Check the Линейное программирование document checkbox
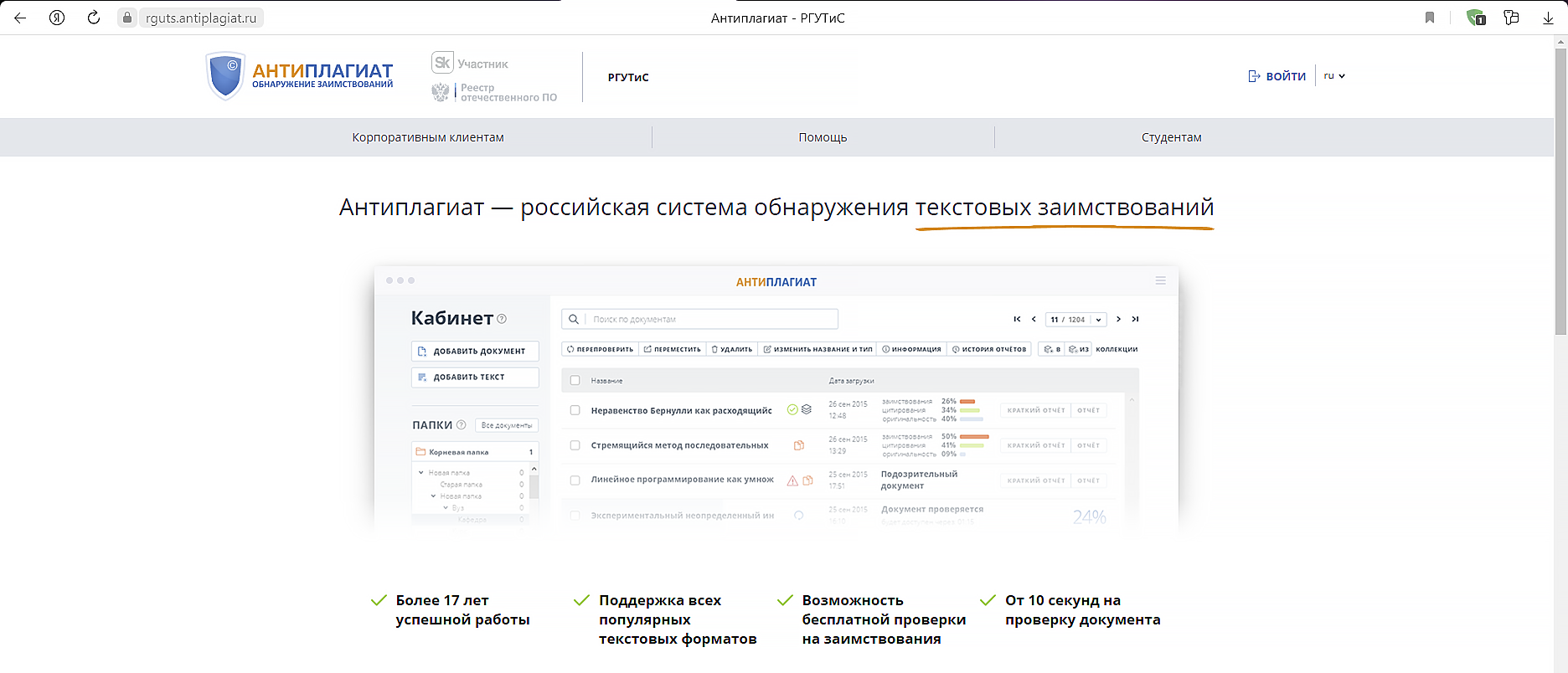This screenshot has height=673, width=1568. [x=575, y=480]
